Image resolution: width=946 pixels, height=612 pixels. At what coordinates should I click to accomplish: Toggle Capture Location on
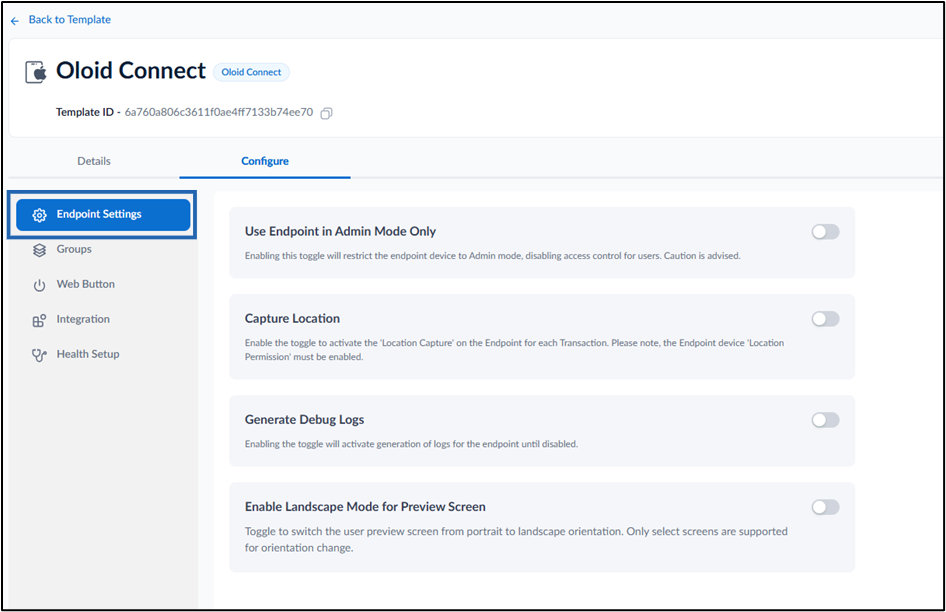(825, 319)
